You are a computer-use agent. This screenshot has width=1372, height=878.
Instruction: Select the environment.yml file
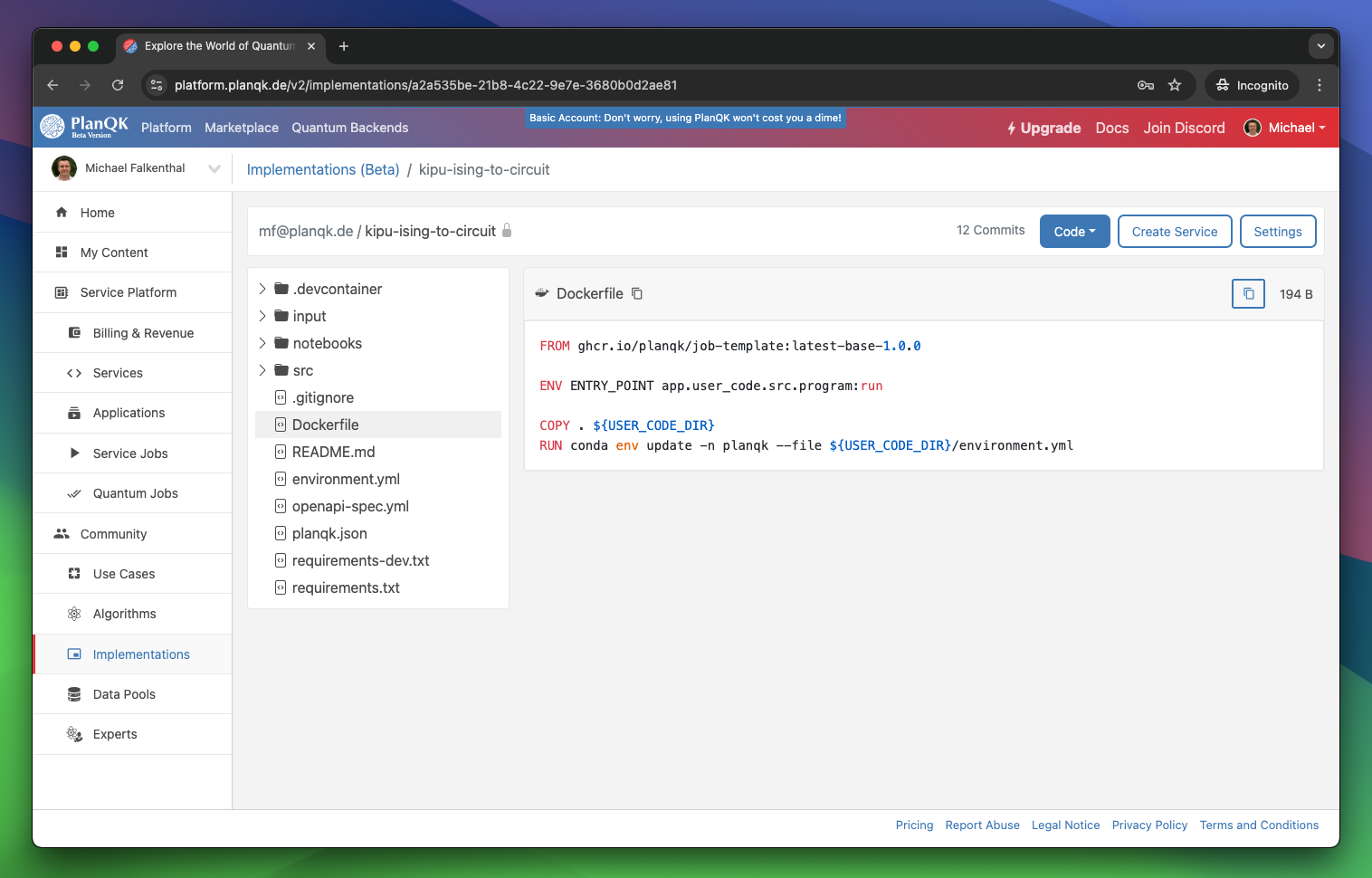(x=346, y=479)
